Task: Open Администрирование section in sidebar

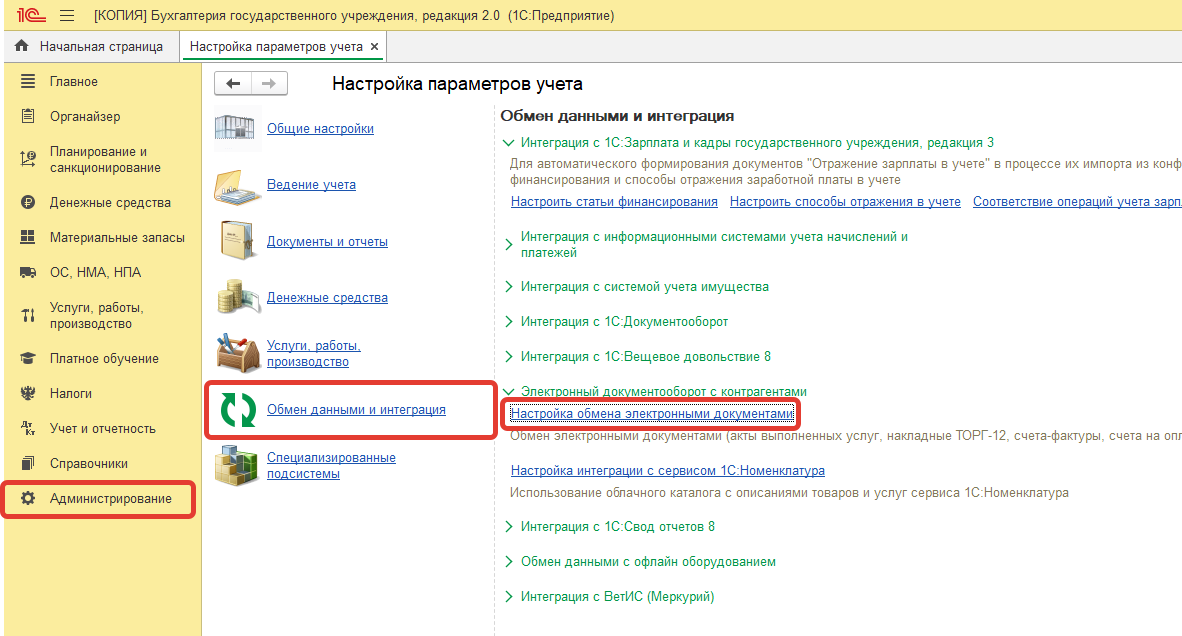Action: coord(110,498)
